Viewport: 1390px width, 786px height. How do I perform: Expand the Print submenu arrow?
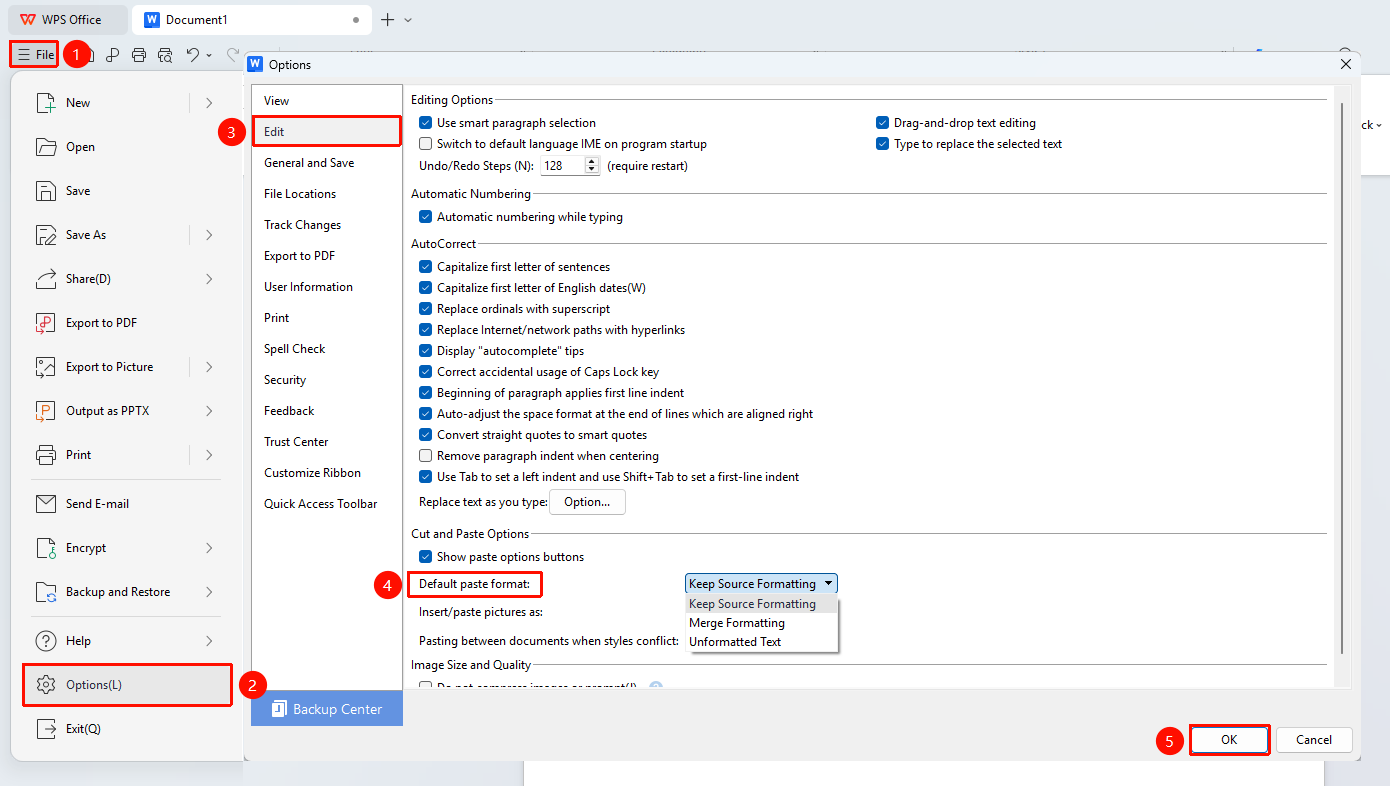tap(209, 455)
